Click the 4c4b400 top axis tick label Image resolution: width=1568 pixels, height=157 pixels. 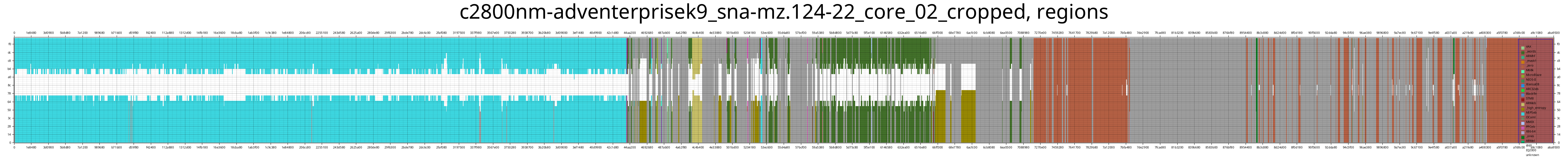pos(697,34)
